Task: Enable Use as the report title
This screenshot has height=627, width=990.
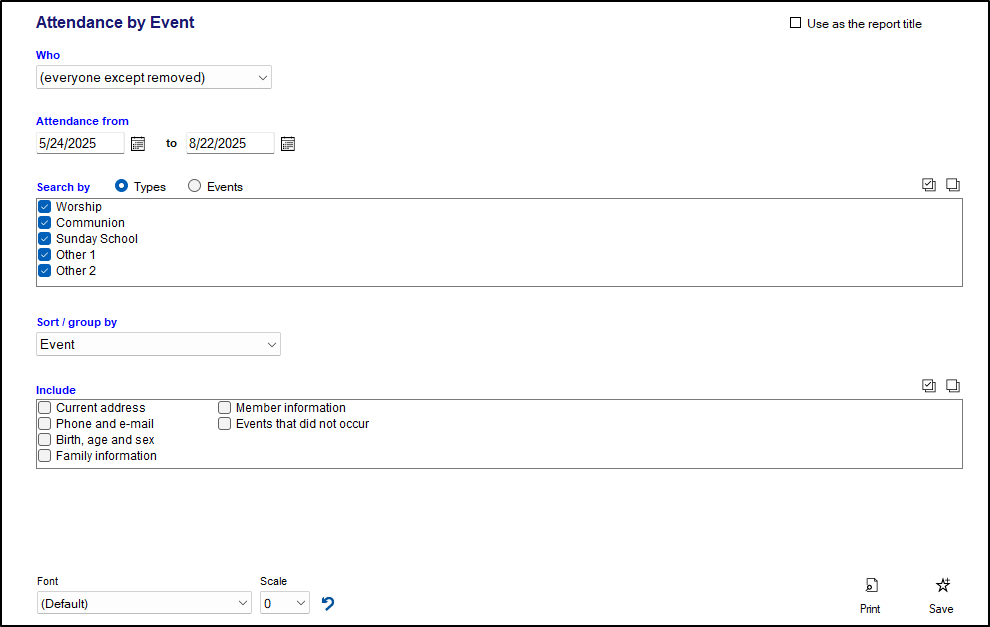Action: 796,23
